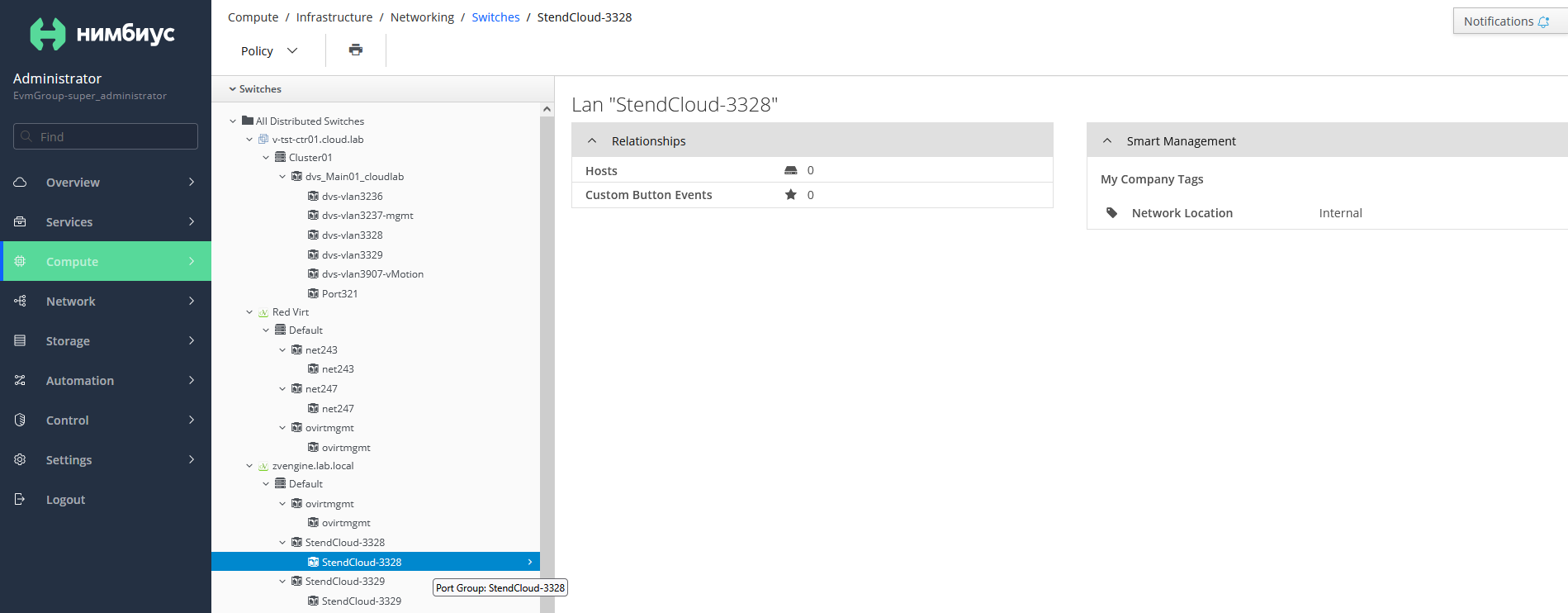Open the Automation menu

tap(106, 380)
